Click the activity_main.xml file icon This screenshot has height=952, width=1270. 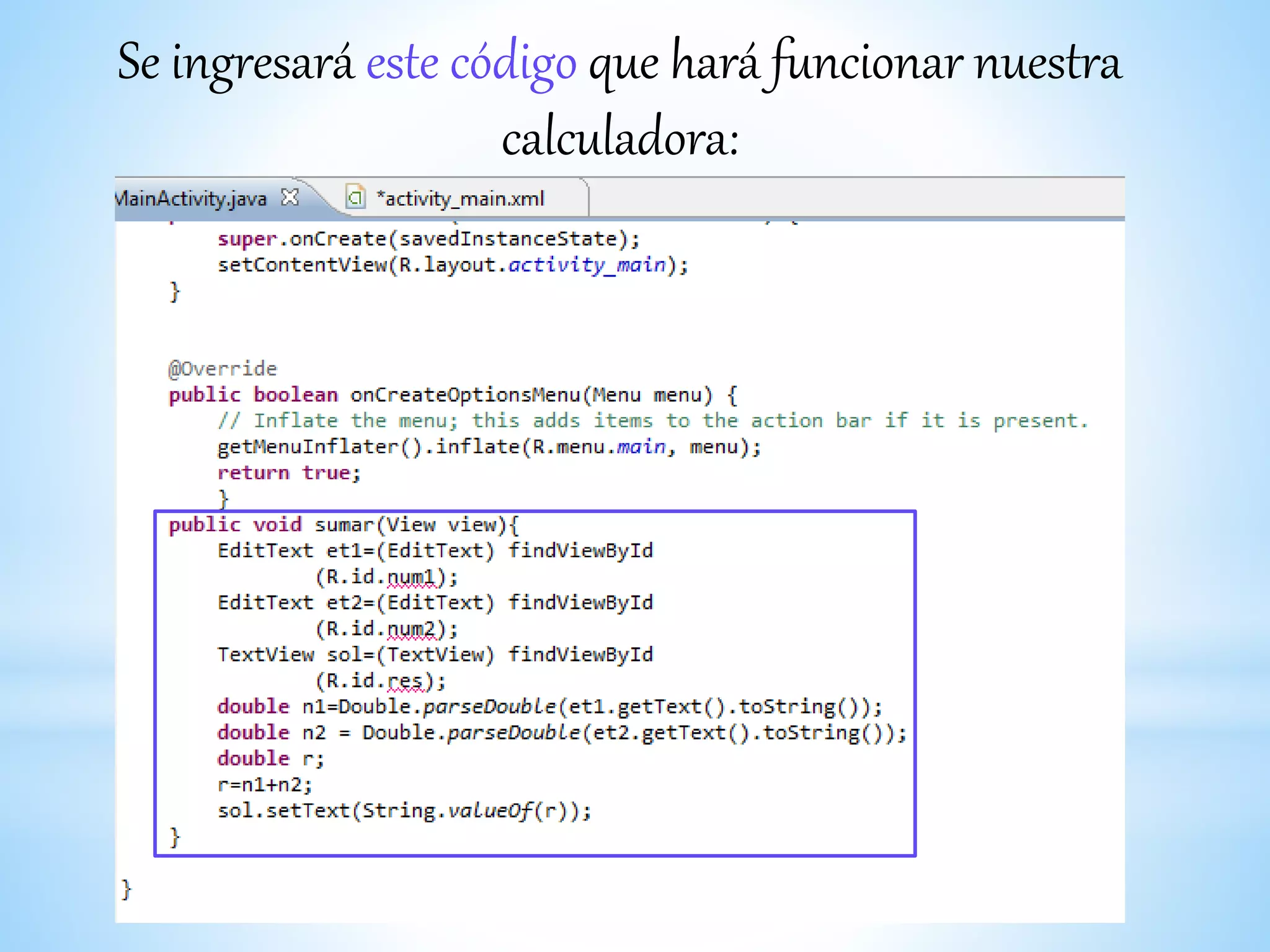click(x=355, y=197)
